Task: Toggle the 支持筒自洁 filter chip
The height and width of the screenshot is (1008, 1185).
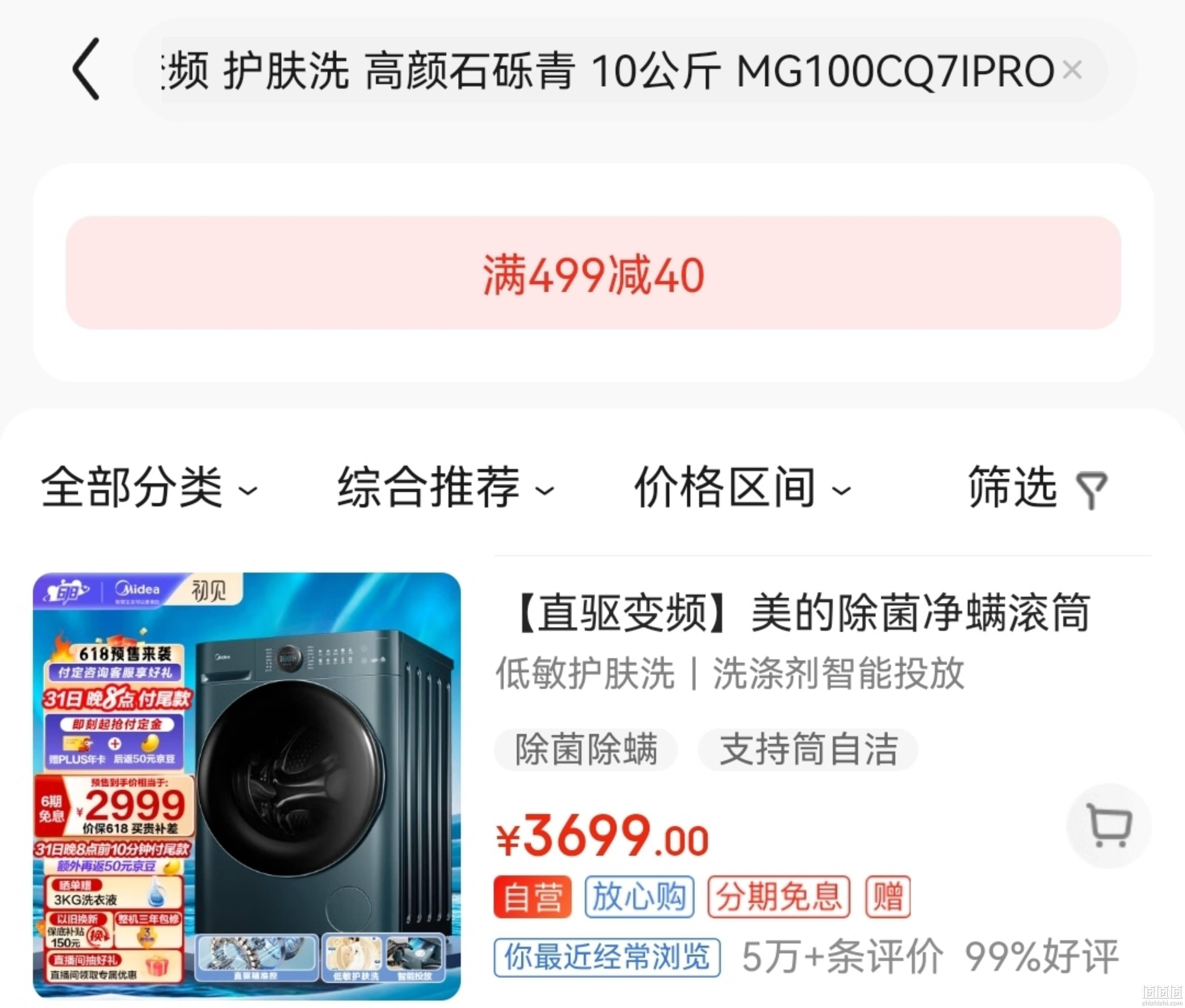Action: tap(808, 749)
